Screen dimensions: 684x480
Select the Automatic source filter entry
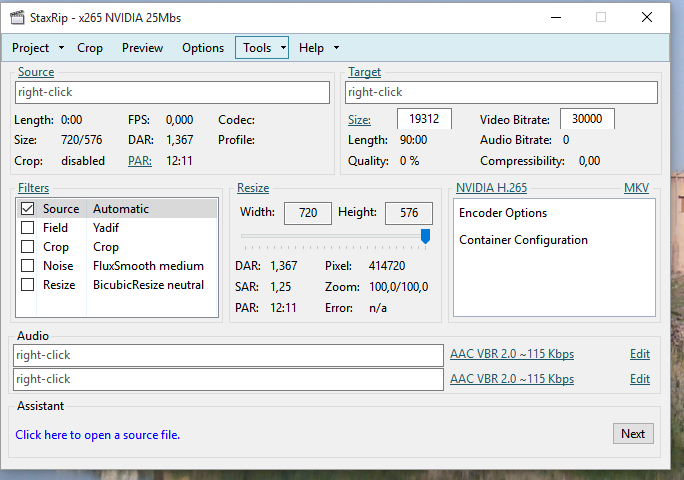121,209
